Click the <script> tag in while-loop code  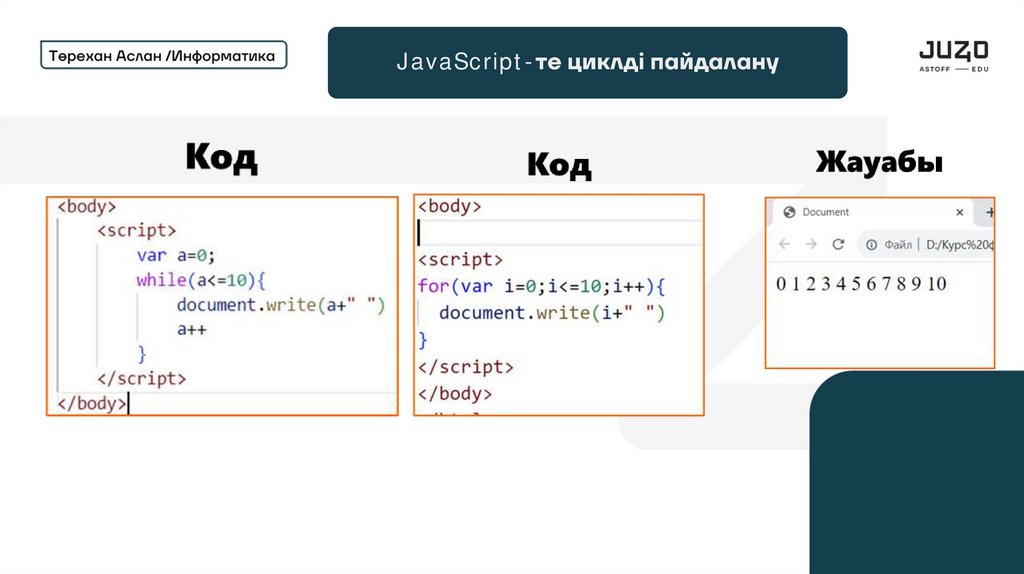pos(136,231)
